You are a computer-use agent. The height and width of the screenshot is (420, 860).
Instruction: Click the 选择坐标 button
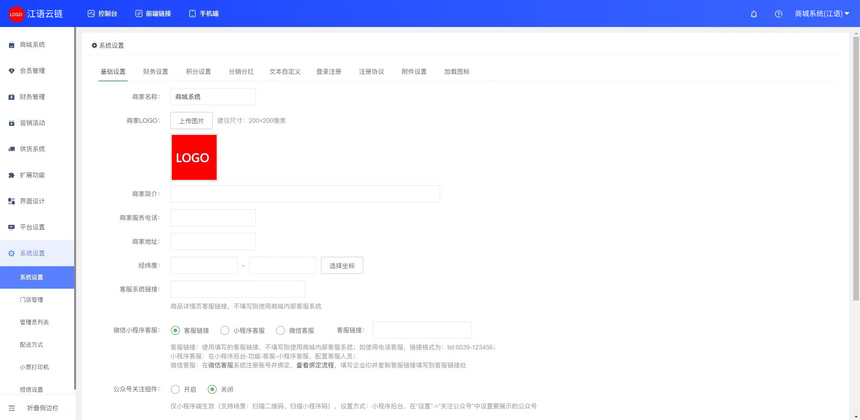click(342, 266)
